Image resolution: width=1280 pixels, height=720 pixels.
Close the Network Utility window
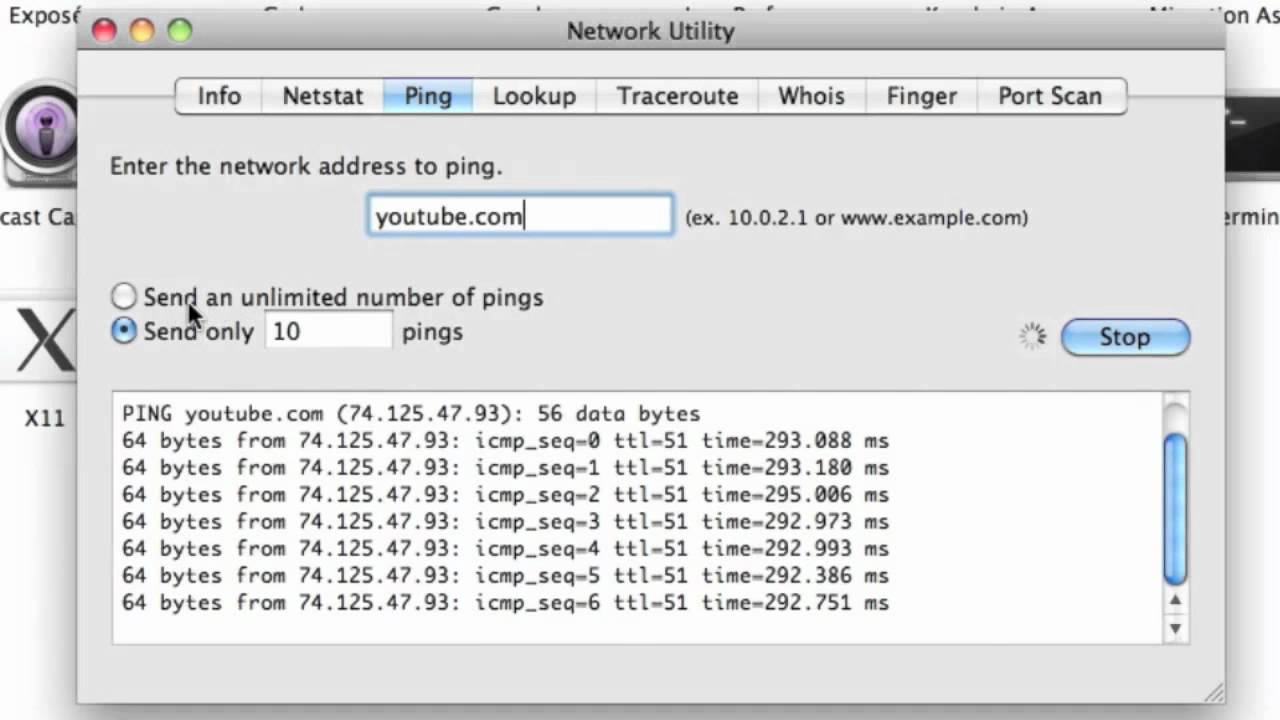[104, 31]
